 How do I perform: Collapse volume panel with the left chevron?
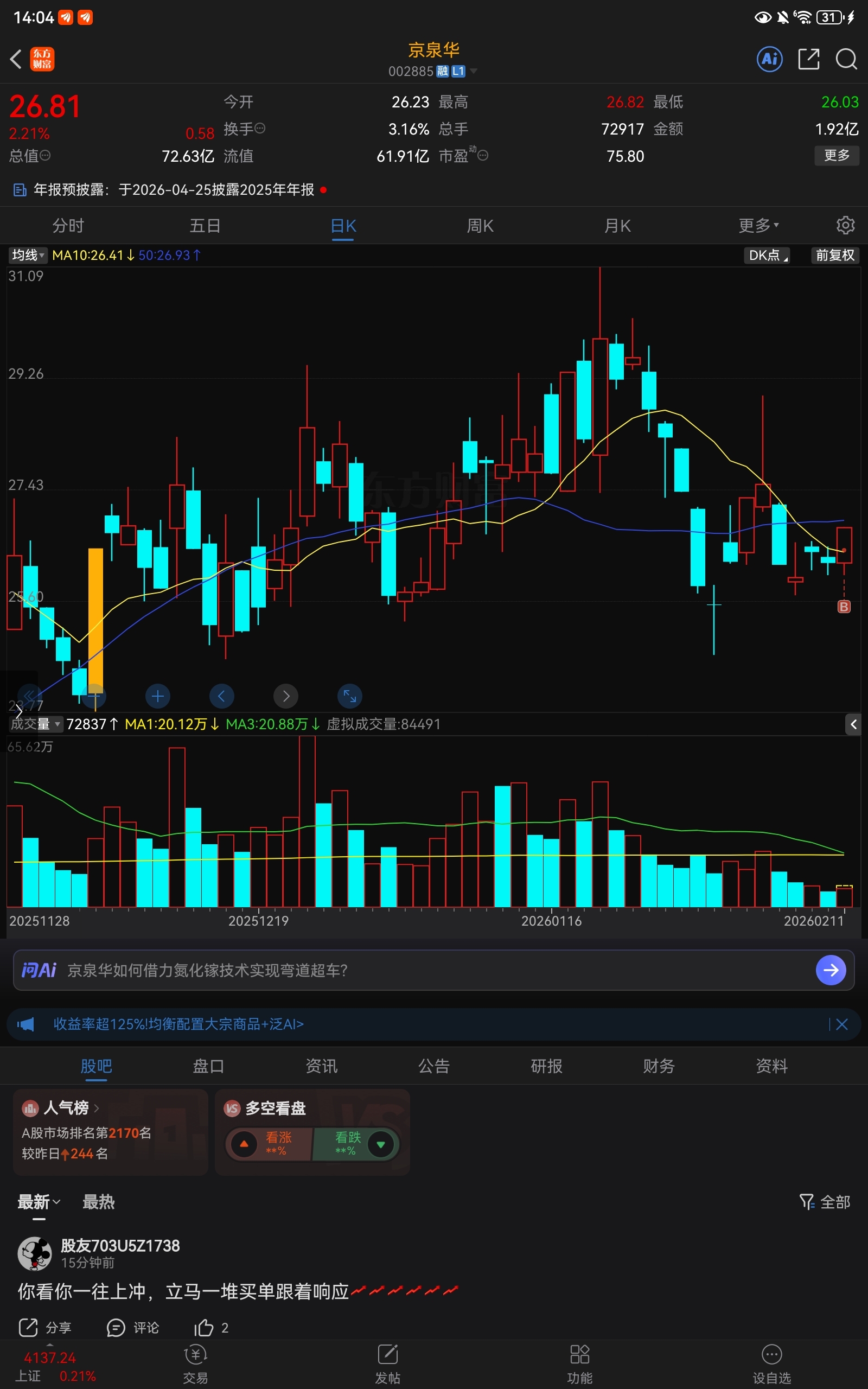[854, 724]
